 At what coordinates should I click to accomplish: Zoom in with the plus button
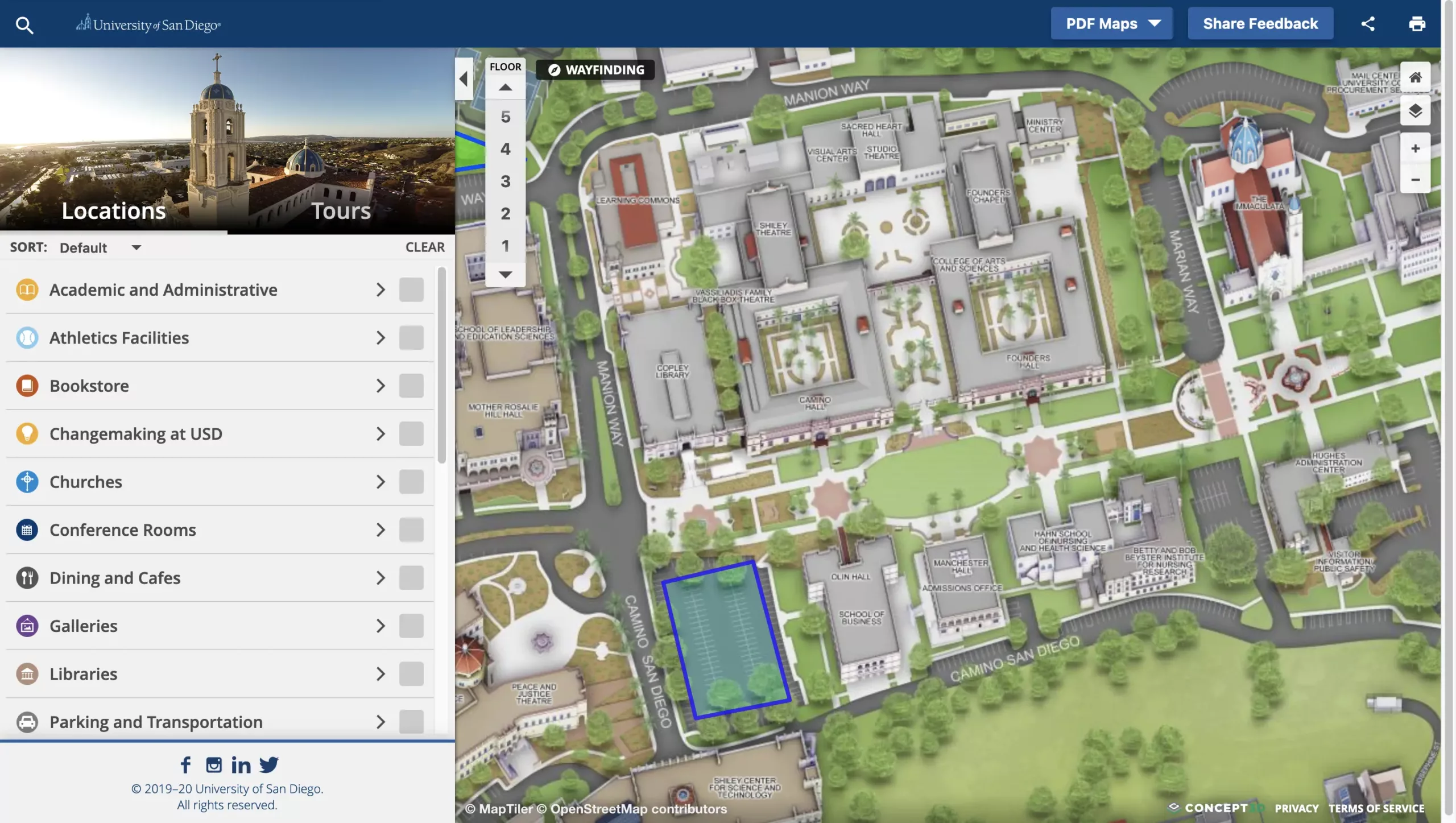pos(1415,148)
